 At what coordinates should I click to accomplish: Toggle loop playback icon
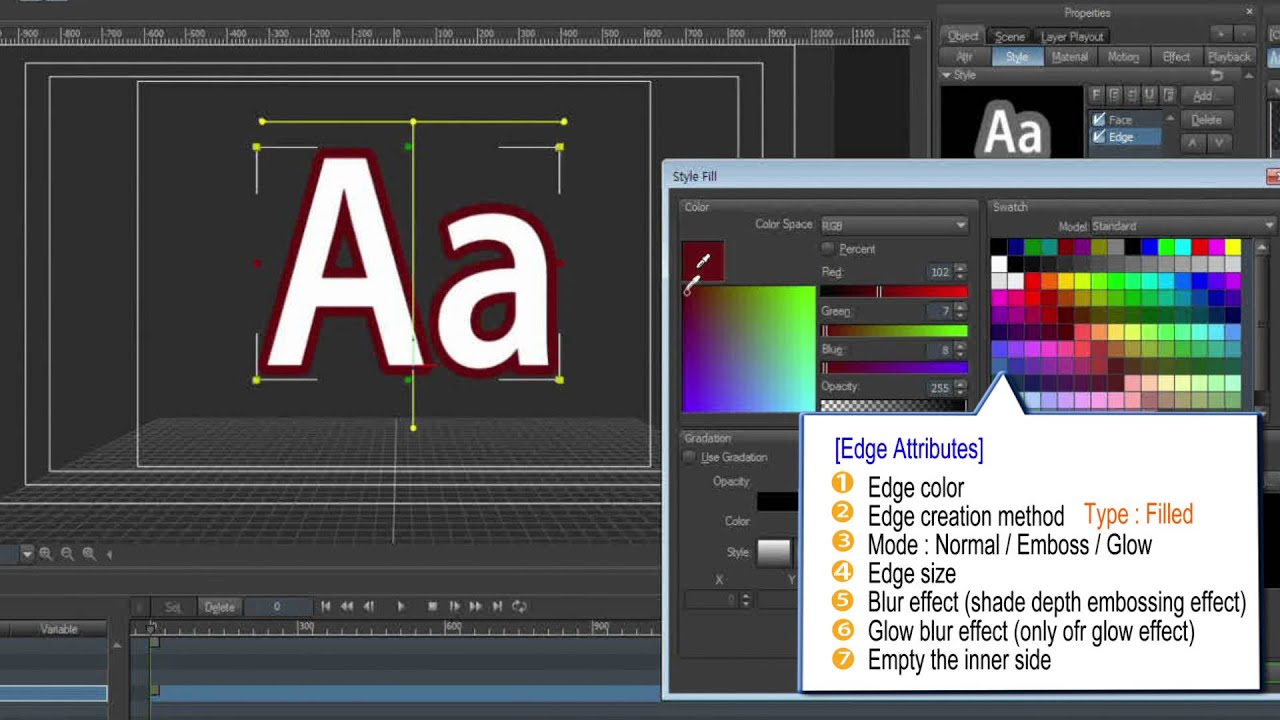click(x=519, y=606)
